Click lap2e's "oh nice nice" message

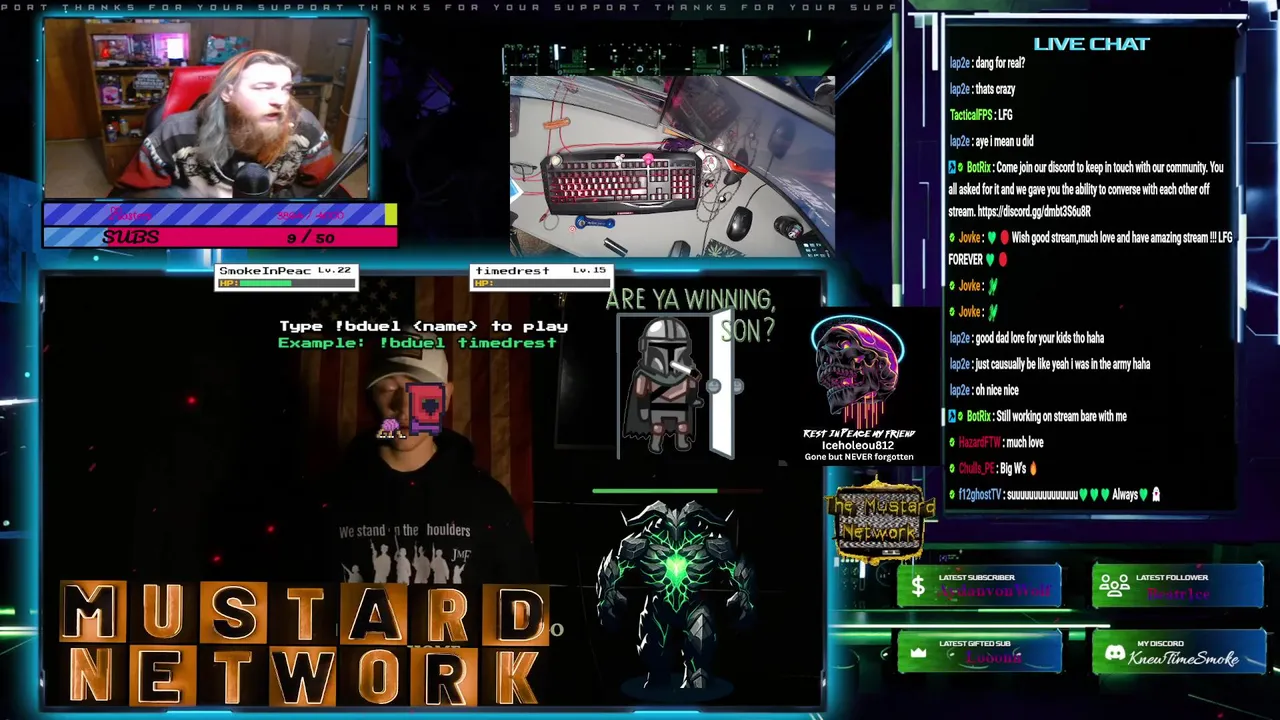pos(983,390)
